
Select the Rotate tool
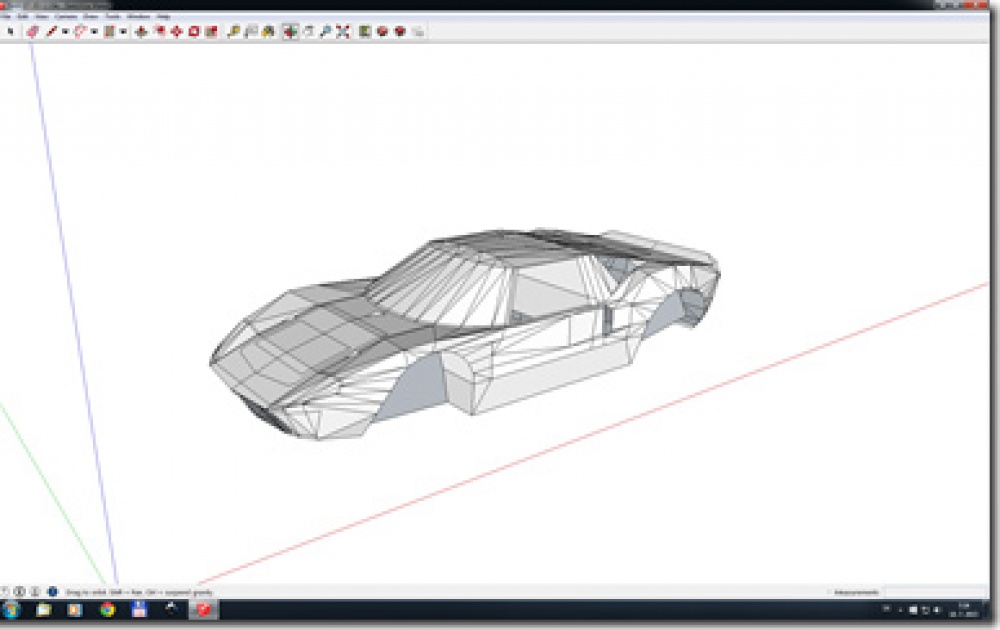(x=194, y=31)
